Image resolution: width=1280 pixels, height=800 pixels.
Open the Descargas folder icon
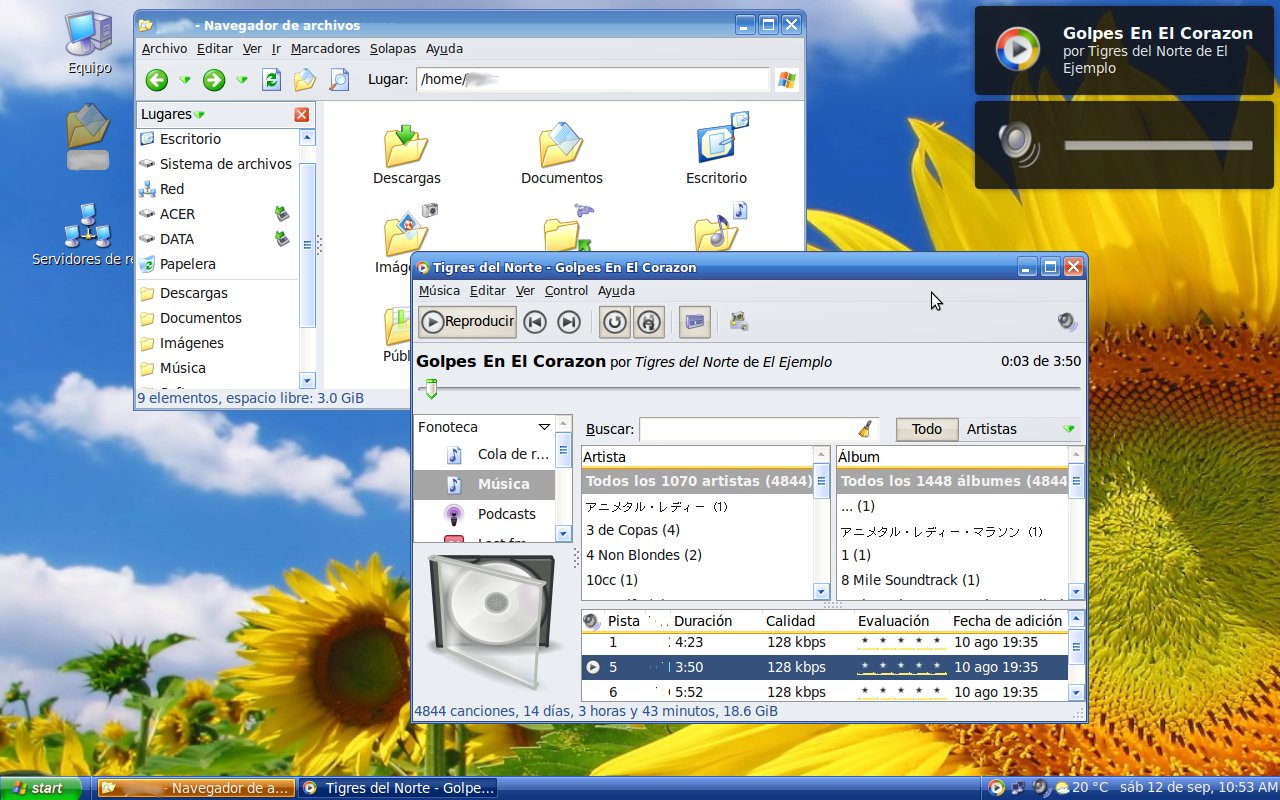tap(407, 155)
